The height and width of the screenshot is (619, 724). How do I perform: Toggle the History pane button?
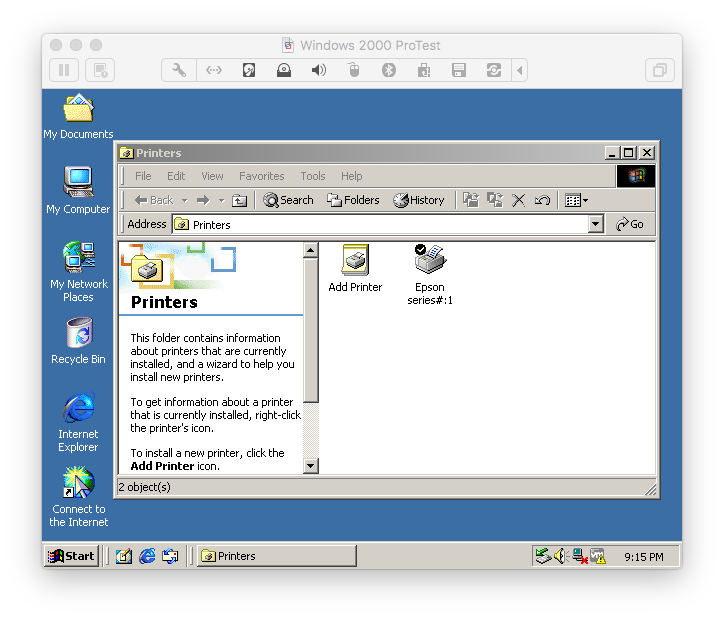click(x=419, y=200)
